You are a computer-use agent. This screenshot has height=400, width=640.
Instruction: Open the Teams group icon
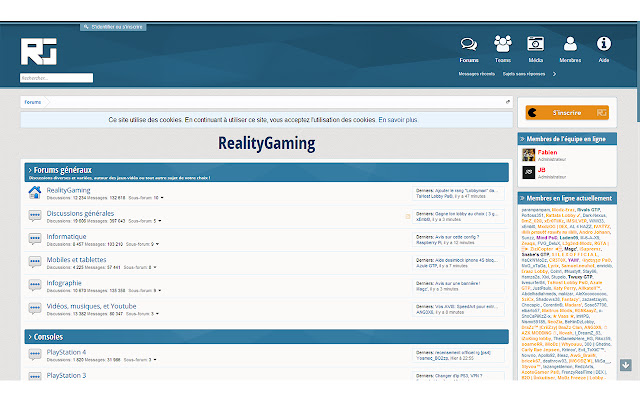[x=502, y=44]
